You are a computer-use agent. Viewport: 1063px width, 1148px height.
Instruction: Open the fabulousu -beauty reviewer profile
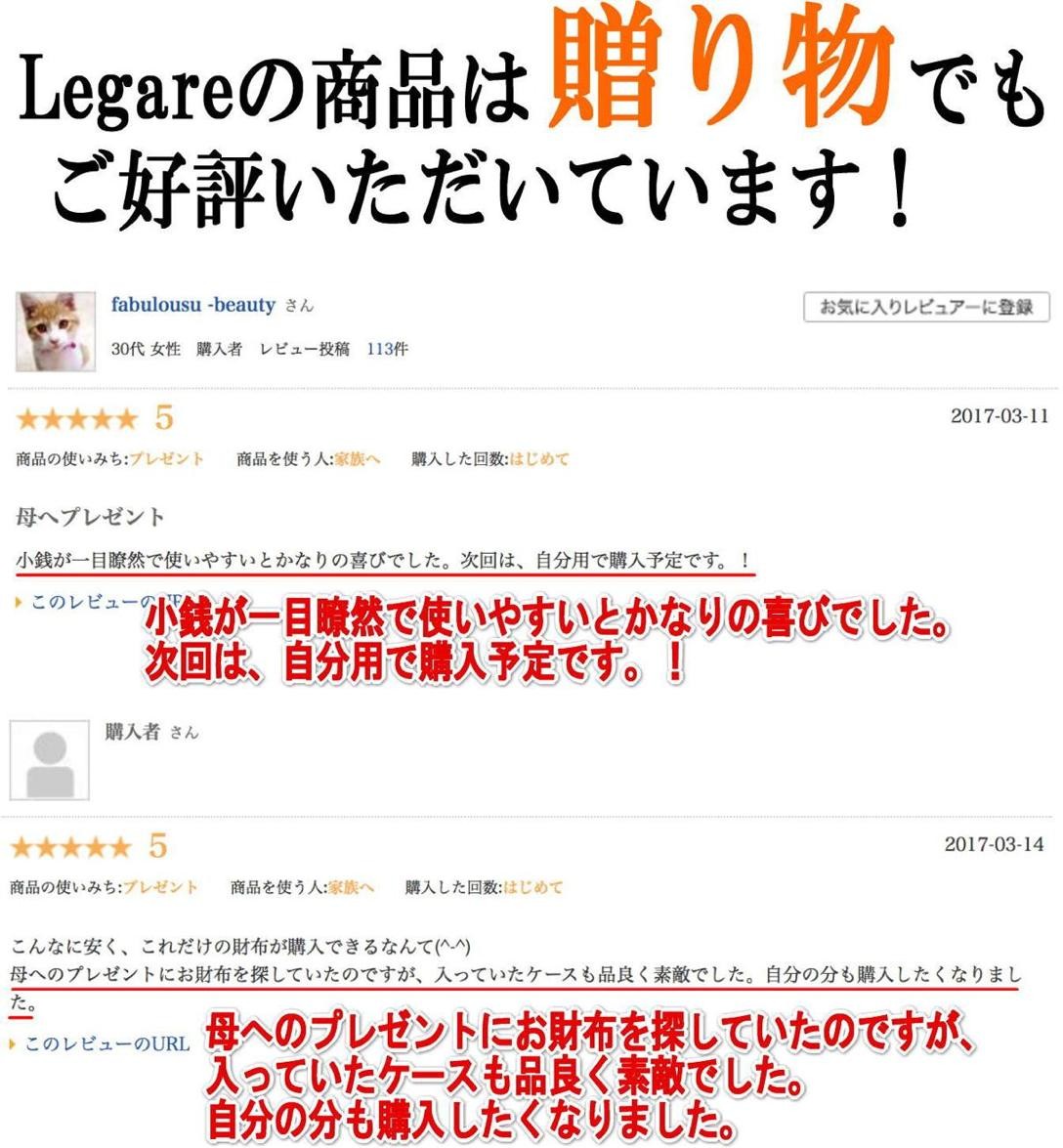click(193, 305)
